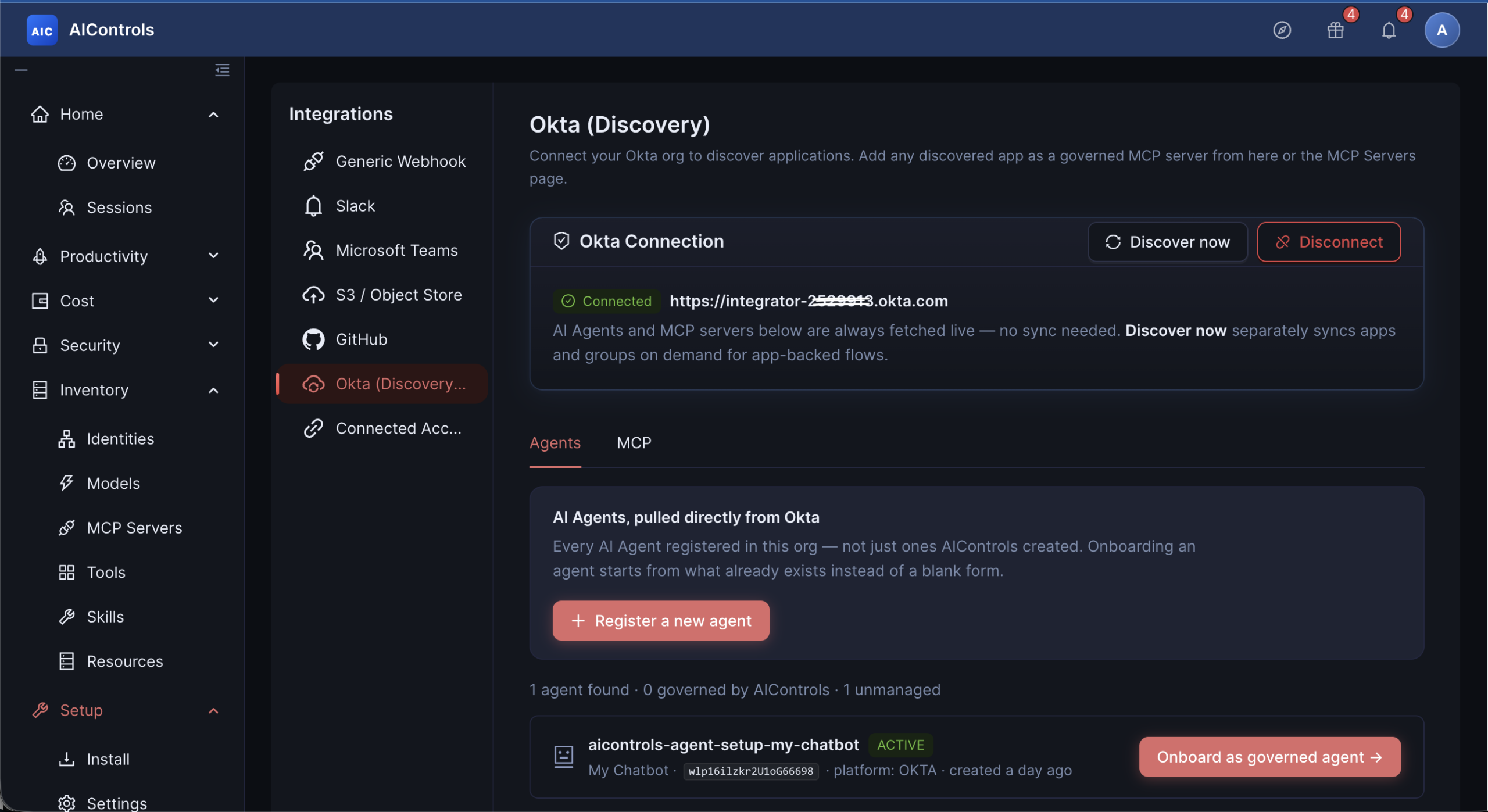Click the 'created a day ago' text
The width and height of the screenshot is (1488, 812).
(x=1010, y=770)
